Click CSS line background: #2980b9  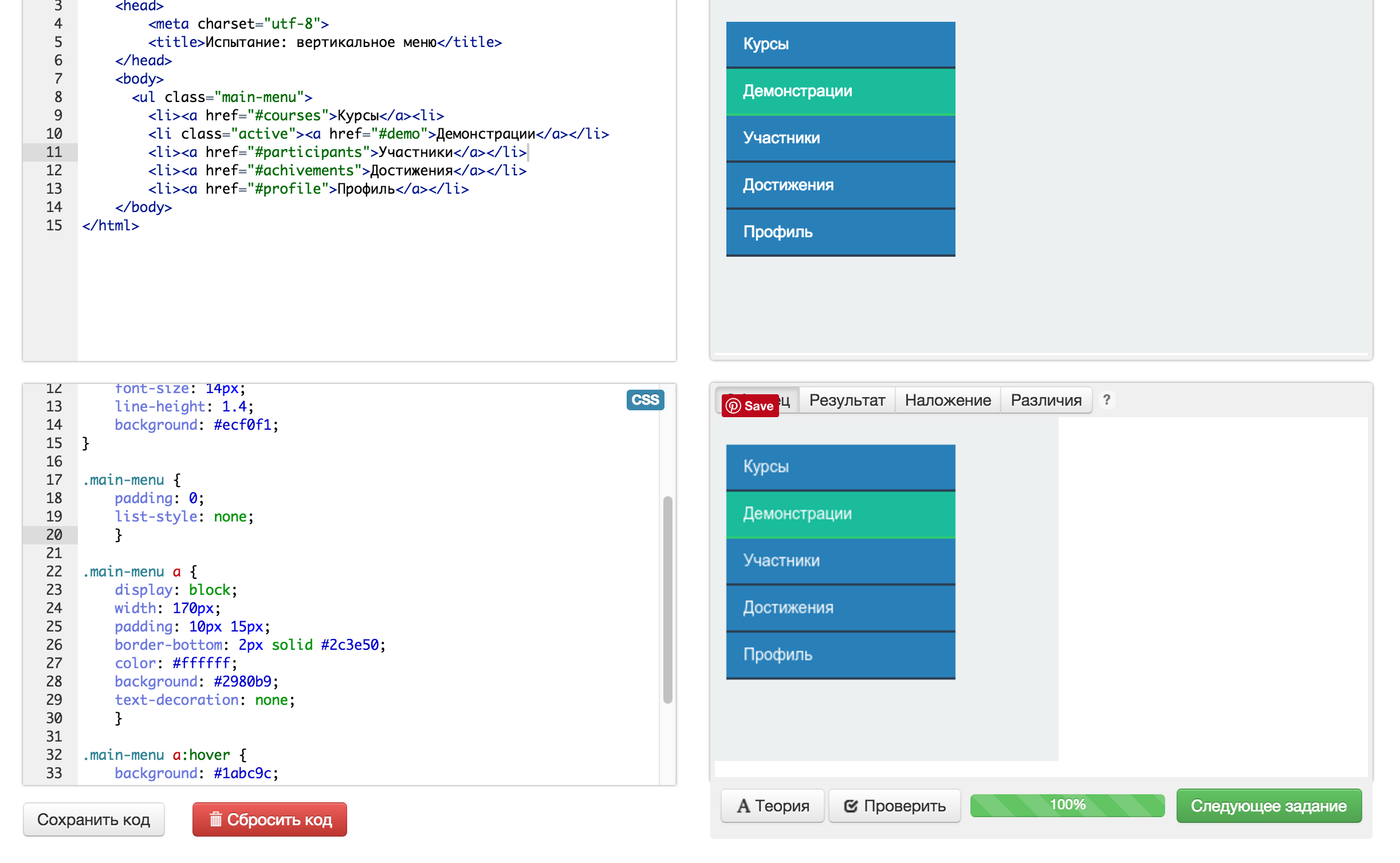pos(196,681)
